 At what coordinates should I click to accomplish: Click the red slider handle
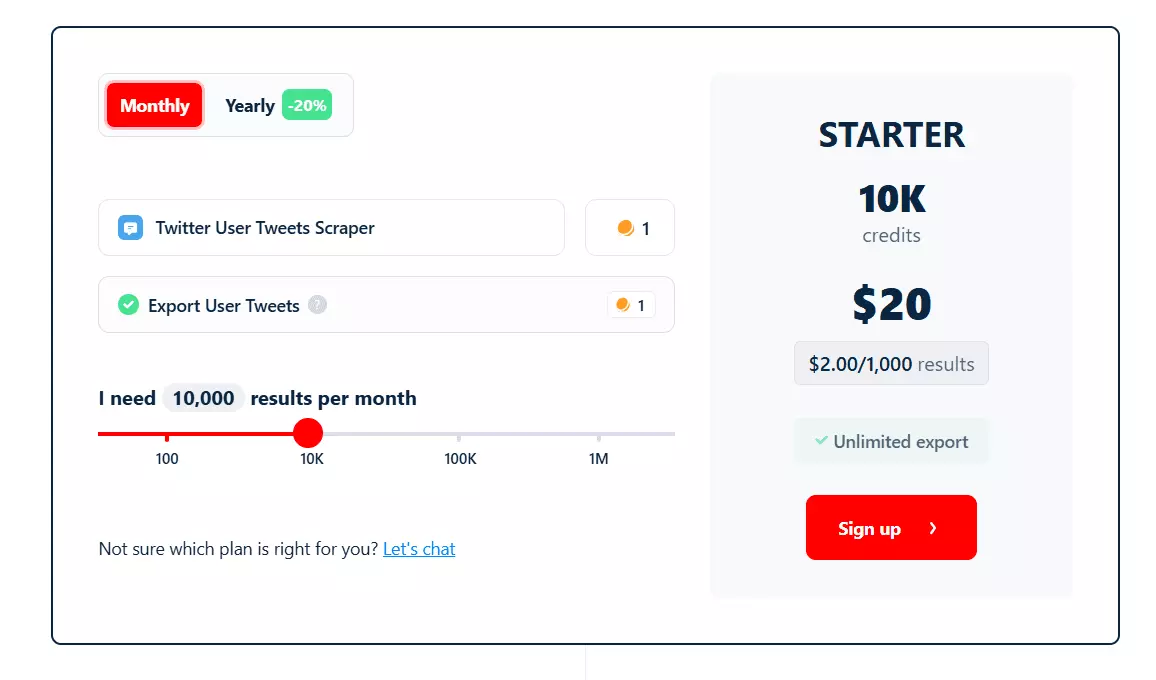[x=308, y=432]
